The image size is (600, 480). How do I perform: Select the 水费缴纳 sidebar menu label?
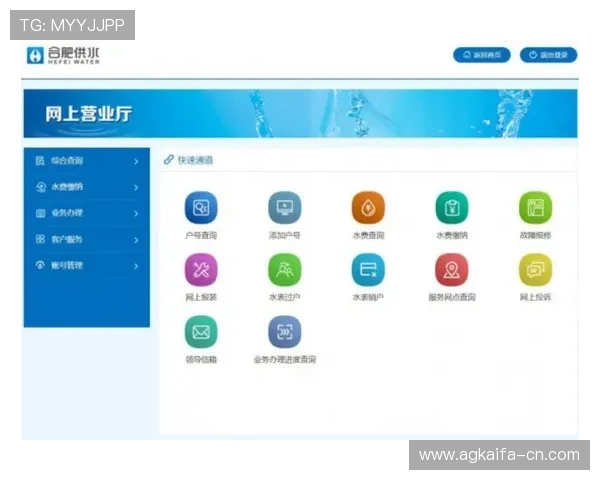tap(67, 187)
